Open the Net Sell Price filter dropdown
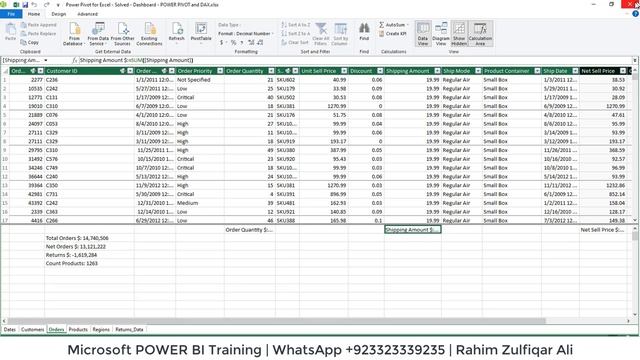The height and width of the screenshot is (360, 640). click(623, 71)
